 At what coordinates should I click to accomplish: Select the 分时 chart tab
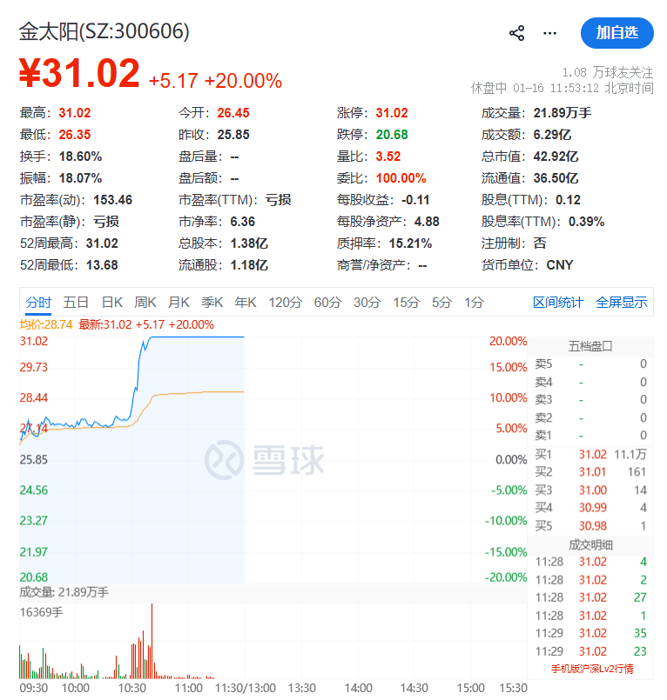pos(39,302)
